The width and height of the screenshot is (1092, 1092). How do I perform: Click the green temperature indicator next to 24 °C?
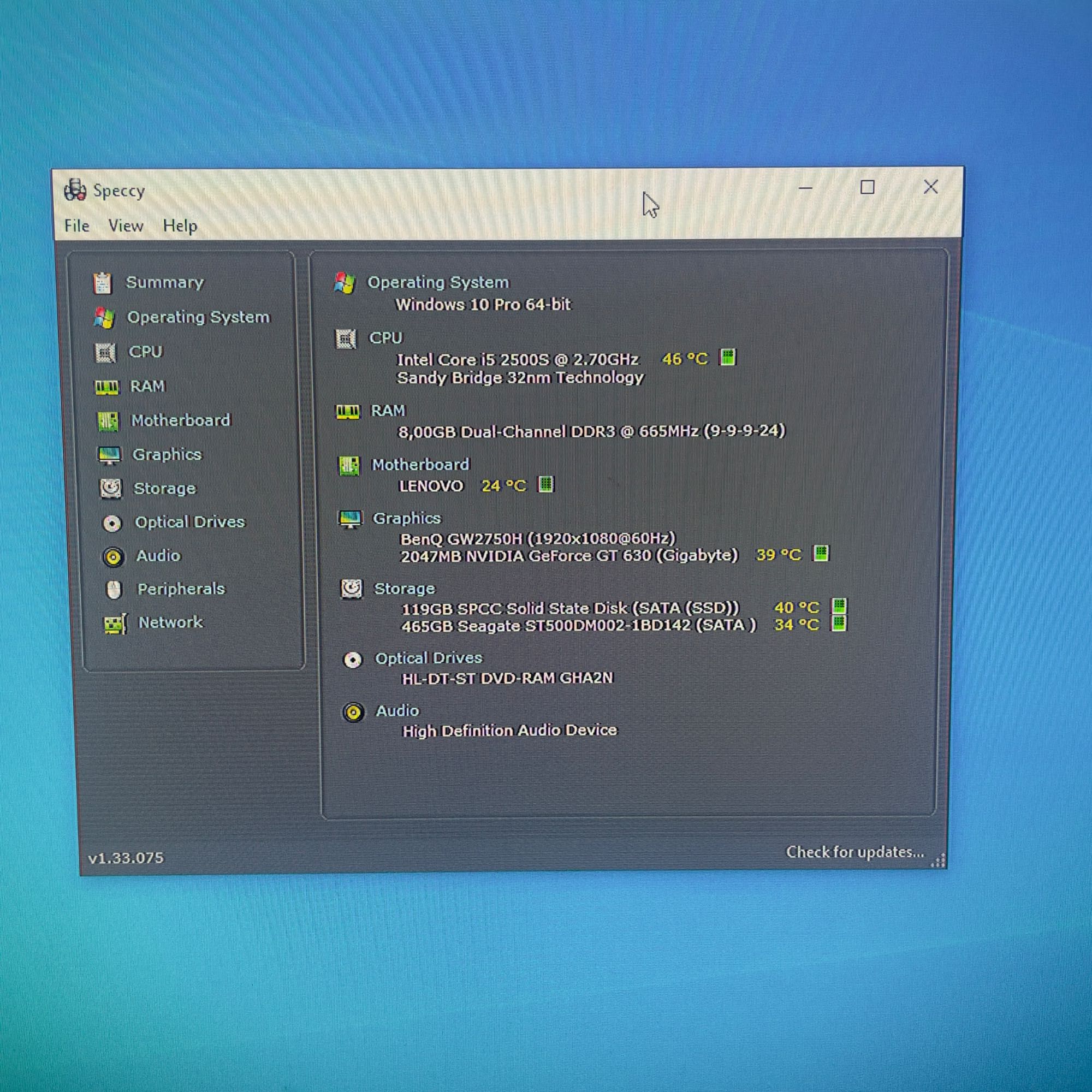[545, 484]
